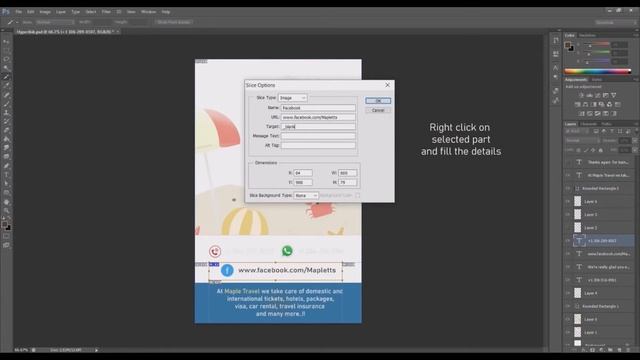This screenshot has width=640, height=360.
Task: Add a Hue/Saturation adjustment
Action: (x=578, y=104)
